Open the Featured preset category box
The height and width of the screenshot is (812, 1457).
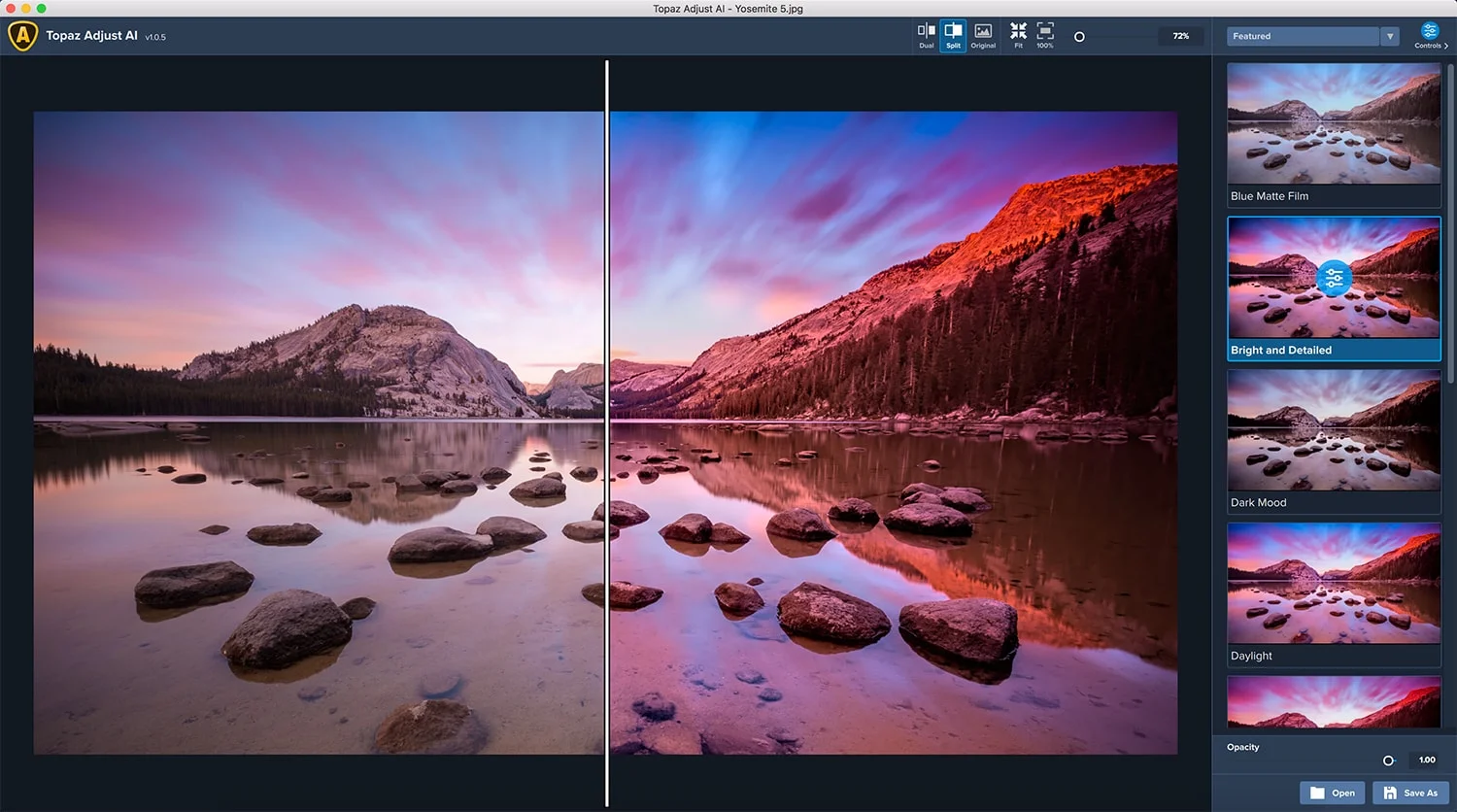pyautogui.click(x=1302, y=37)
